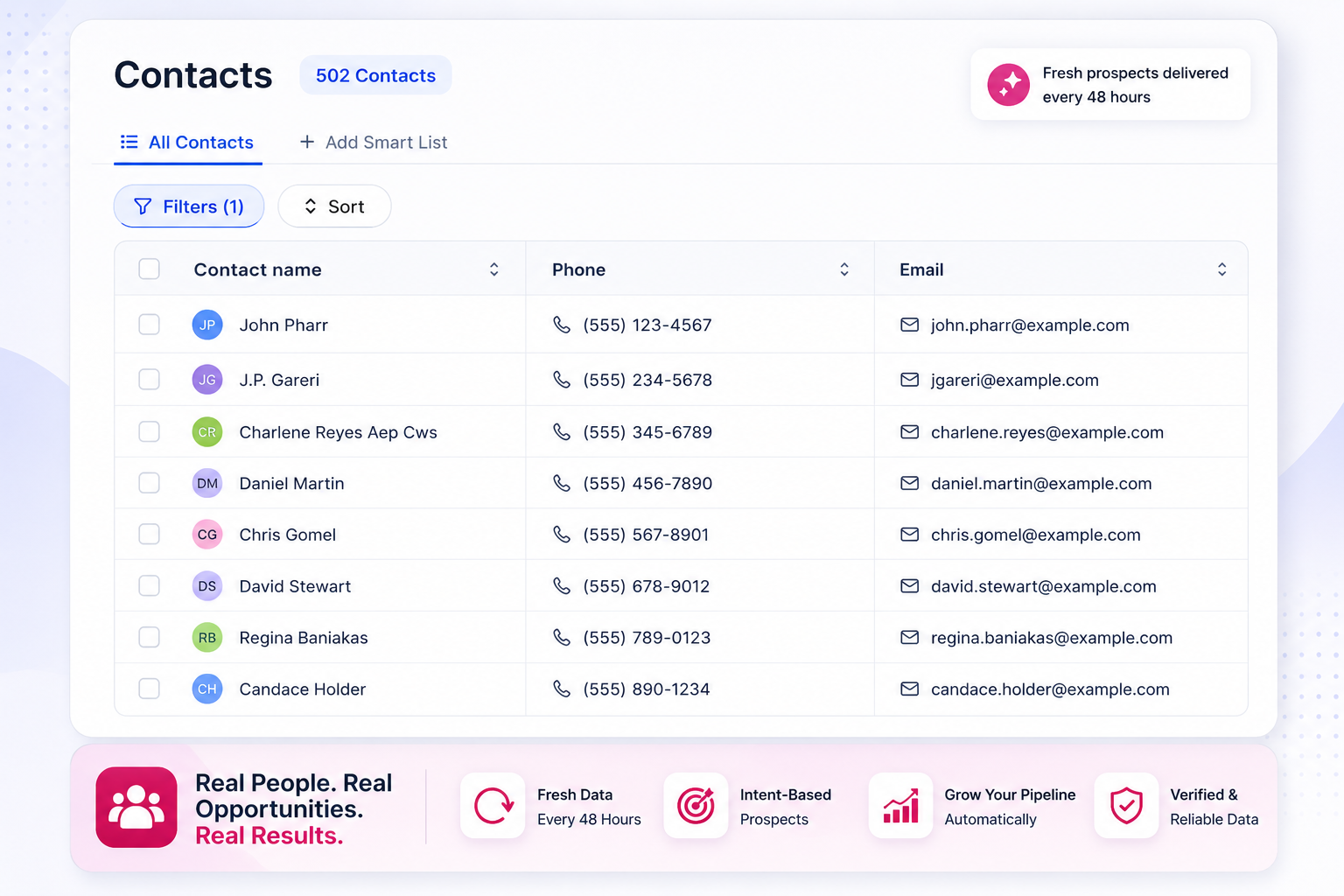Click the envelope icon beside john.pharr@example.com
This screenshot has height=896, width=1344.
point(910,325)
